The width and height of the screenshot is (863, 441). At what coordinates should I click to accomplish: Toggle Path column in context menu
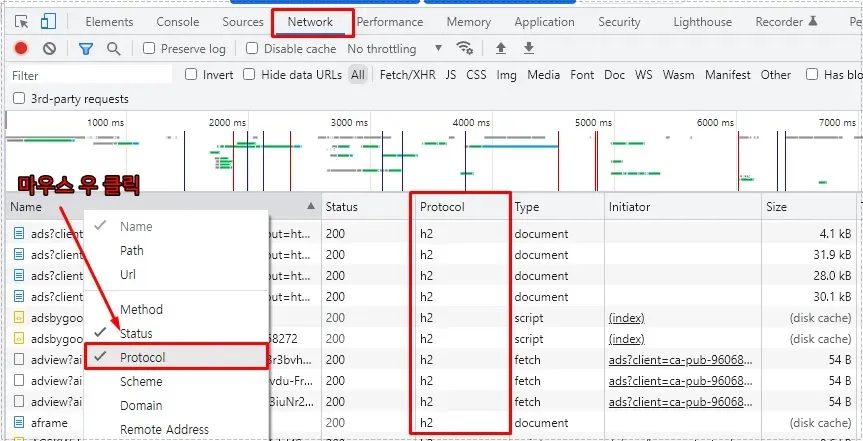pyautogui.click(x=176, y=251)
